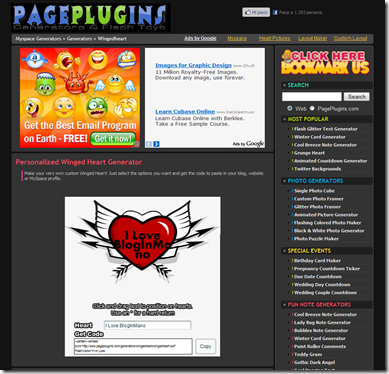The width and height of the screenshot is (389, 374).
Task: Click the Facebook Like button
Action: pyautogui.click(x=256, y=12)
